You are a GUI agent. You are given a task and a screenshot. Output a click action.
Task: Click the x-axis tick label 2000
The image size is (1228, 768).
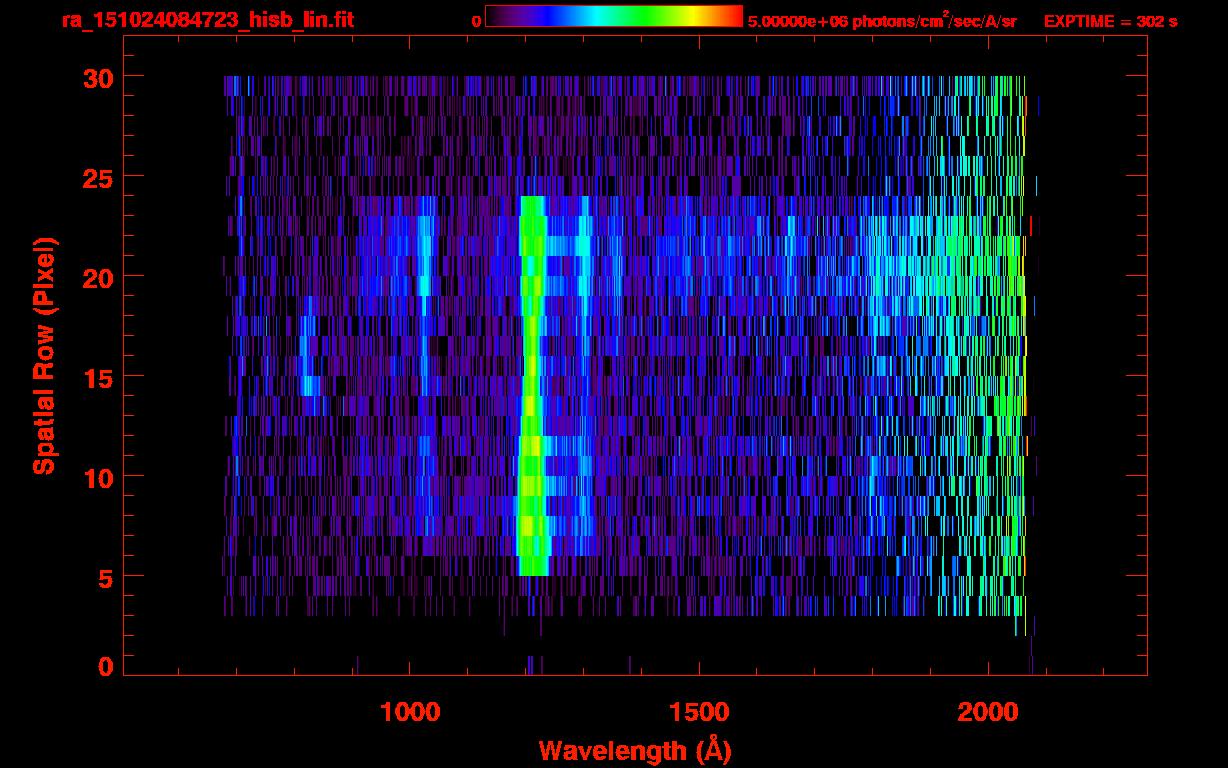pyautogui.click(x=988, y=712)
